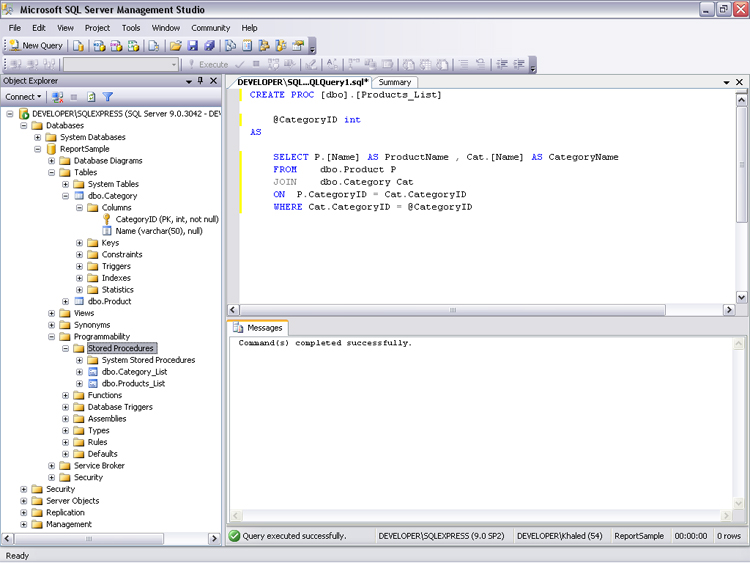Expand the Functions folder node
The width and height of the screenshot is (750, 563).
click(x=66, y=395)
